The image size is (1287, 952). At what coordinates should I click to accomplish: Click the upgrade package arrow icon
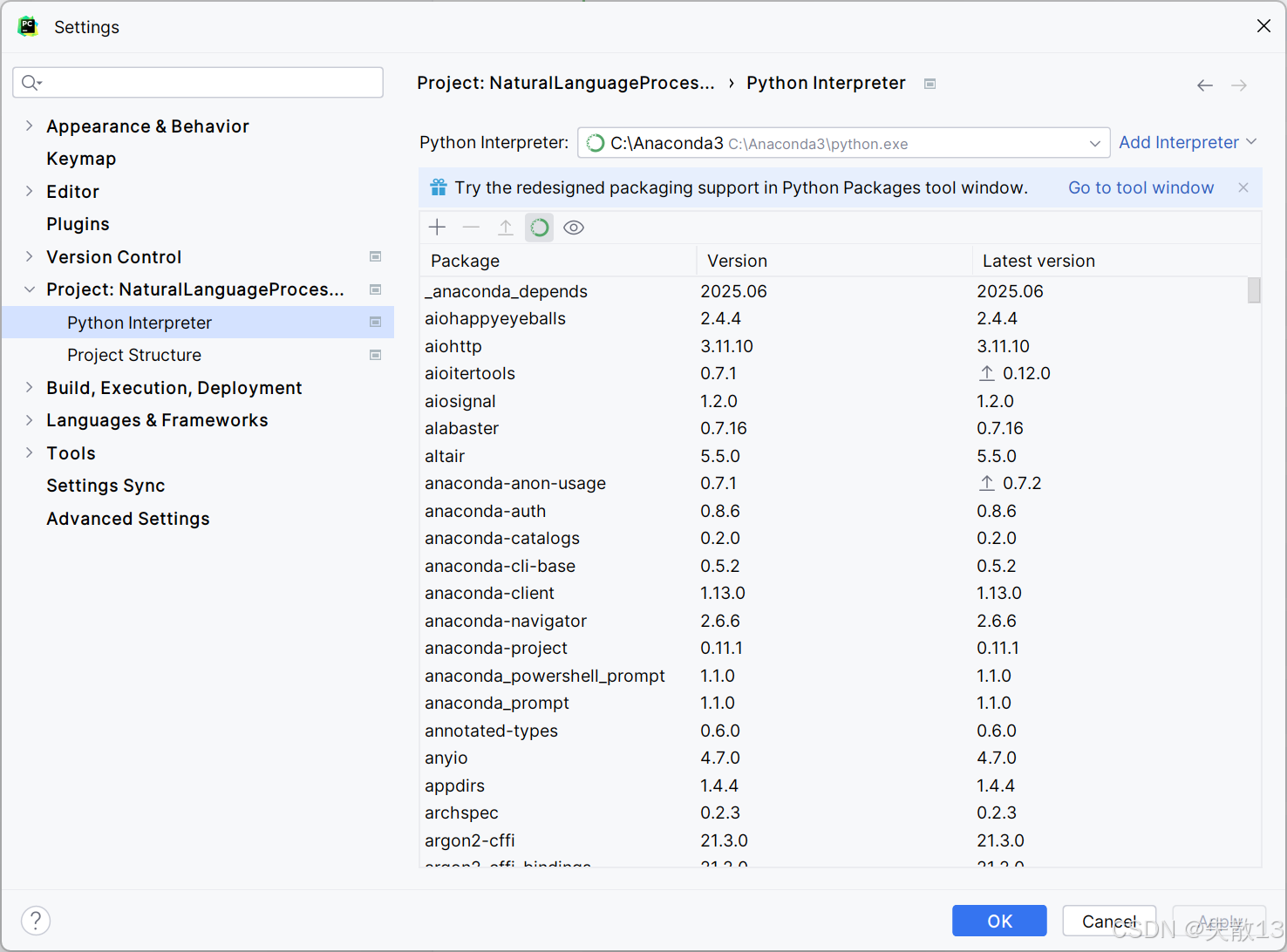tap(505, 228)
